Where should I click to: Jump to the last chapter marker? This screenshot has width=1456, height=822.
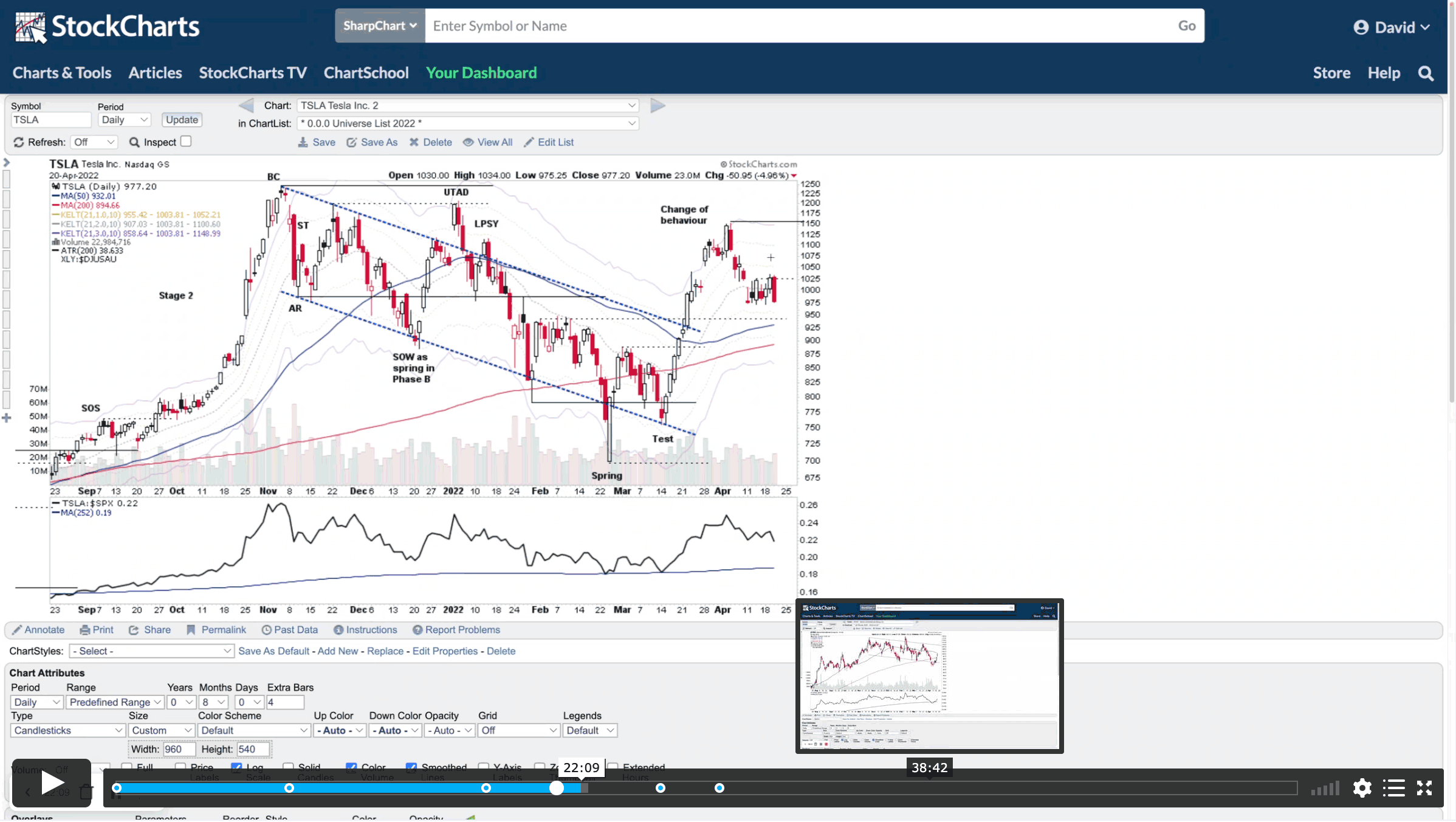point(719,788)
